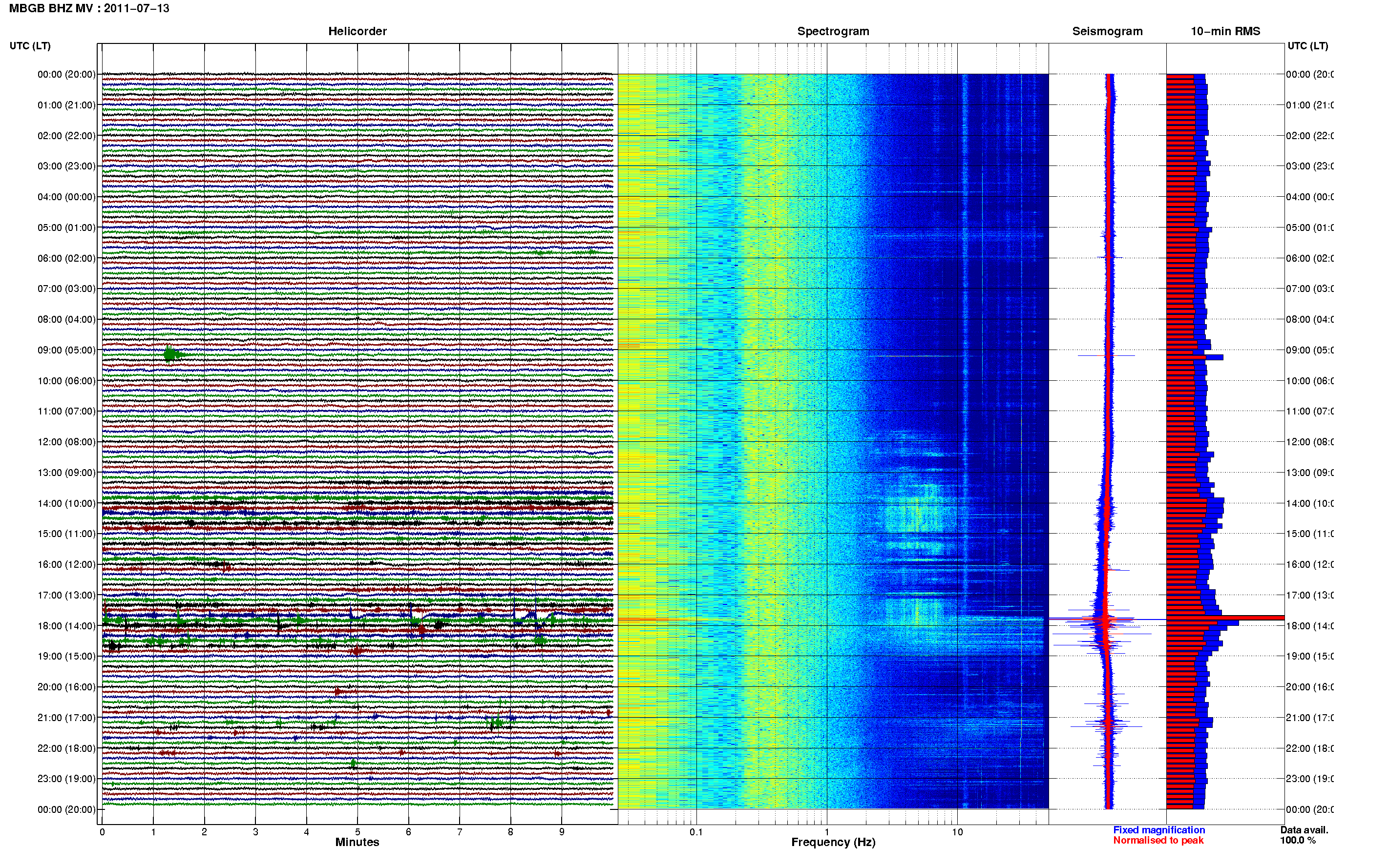Click helicorder time label '05:00 (01:00)'
The width and height of the screenshot is (1389, 868).
point(66,227)
